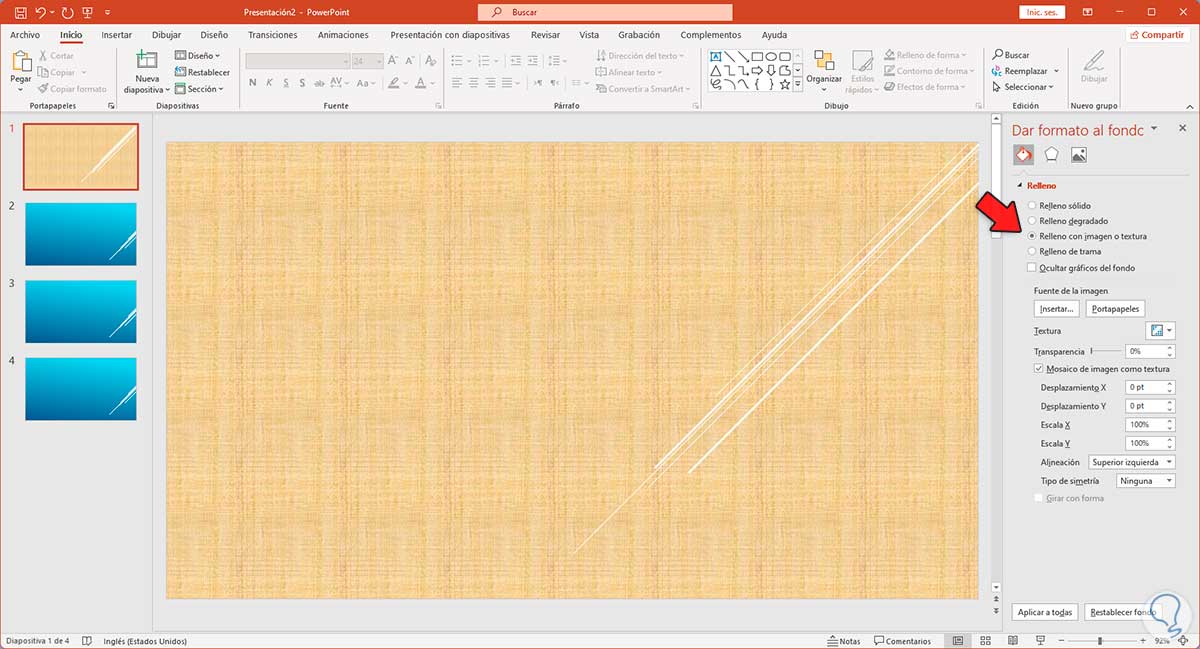Open the Textura dropdown
Viewport: 1200px width, 649px height.
click(1161, 330)
